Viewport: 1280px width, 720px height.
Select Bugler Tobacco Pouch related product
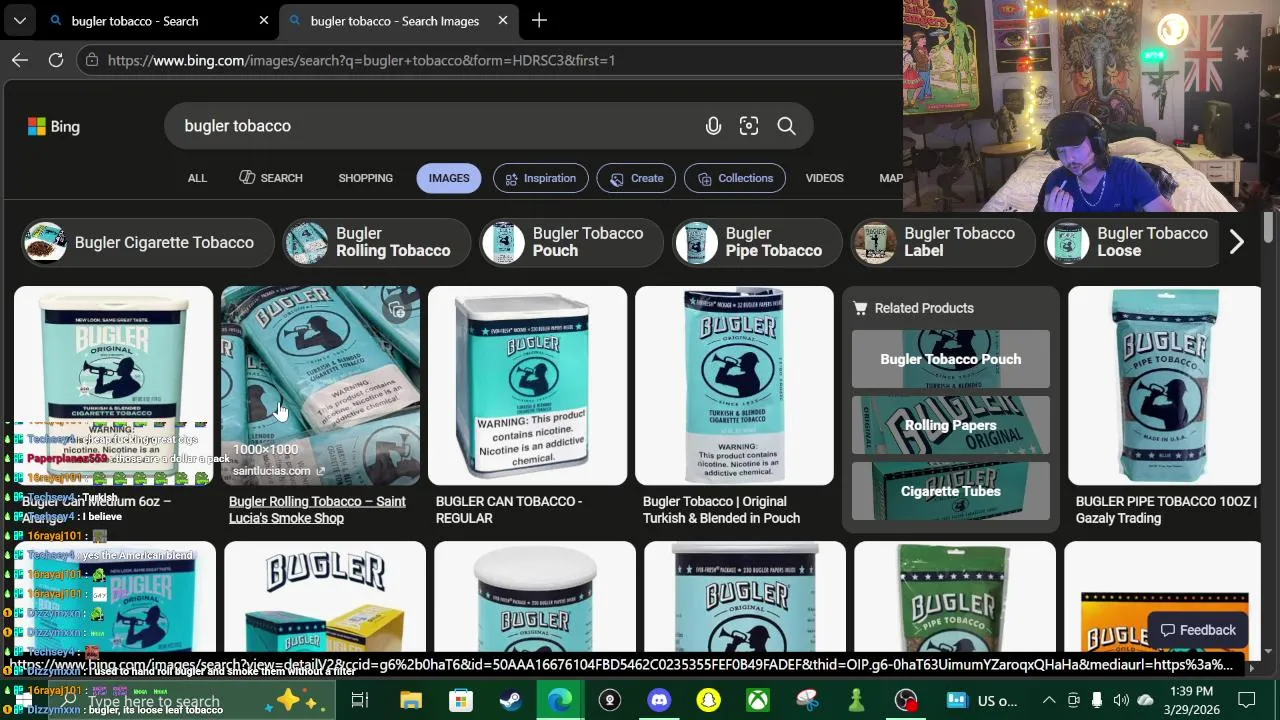[951, 359]
